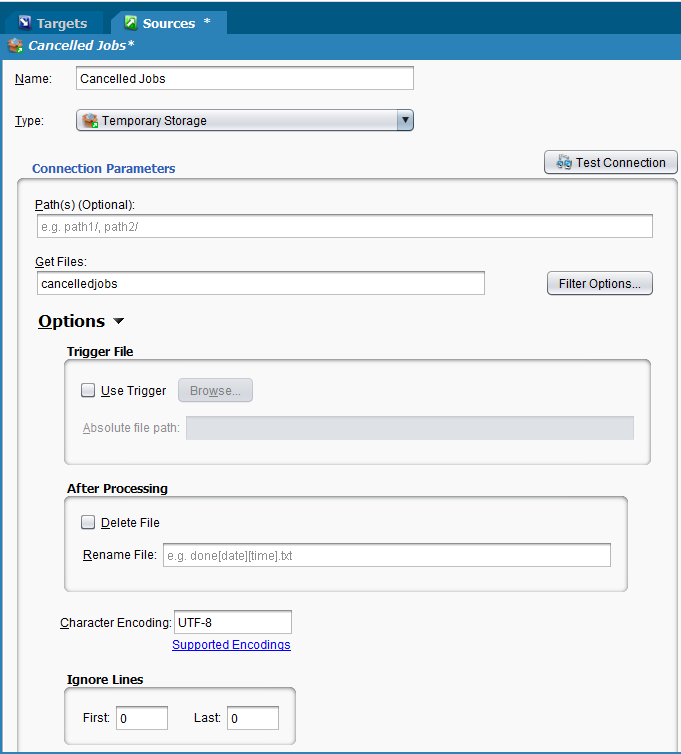This screenshot has height=754, width=681.
Task: Switch to the Targets tab
Action: (x=61, y=23)
